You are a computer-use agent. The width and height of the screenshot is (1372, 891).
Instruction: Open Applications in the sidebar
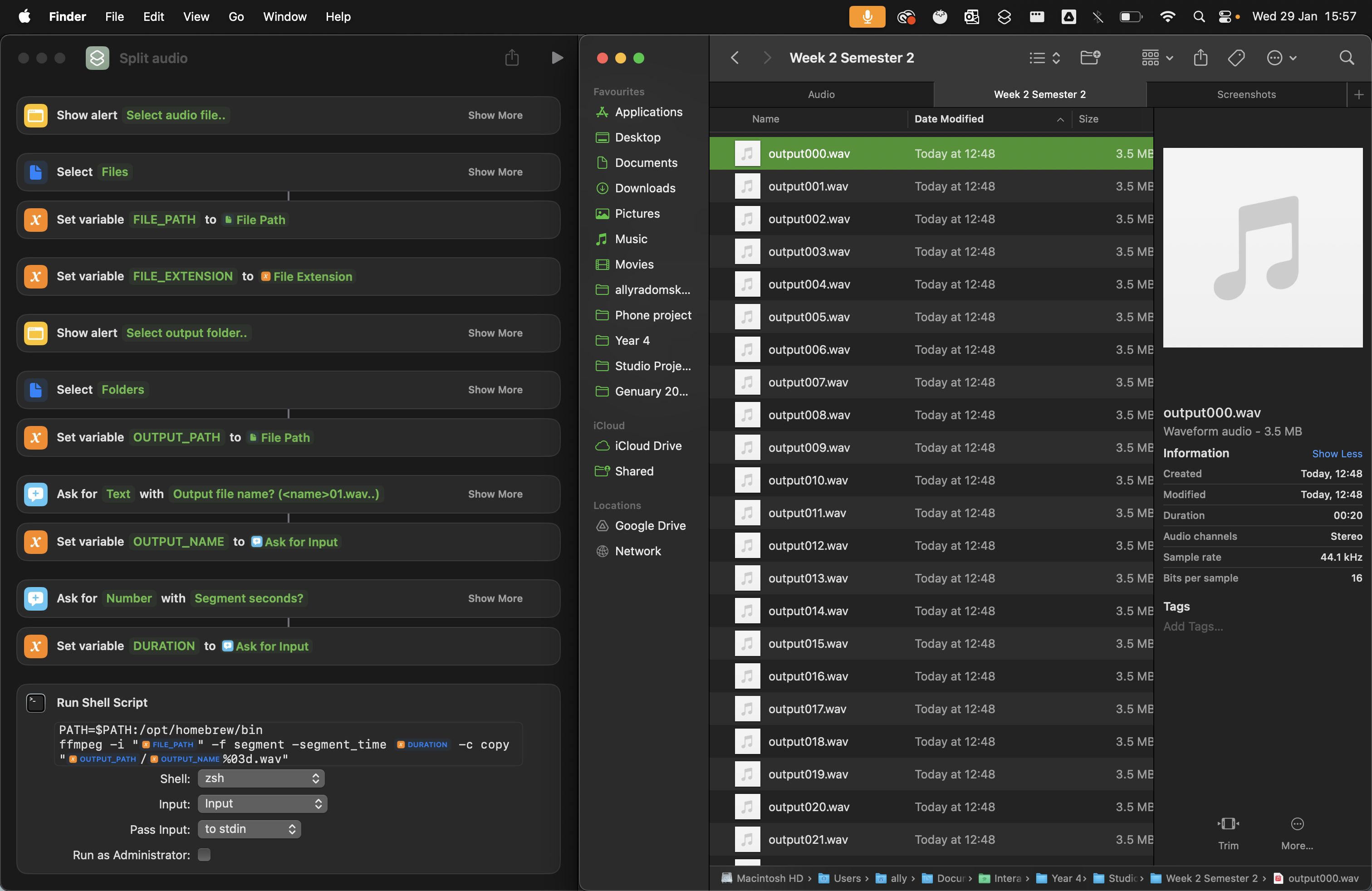(x=648, y=112)
